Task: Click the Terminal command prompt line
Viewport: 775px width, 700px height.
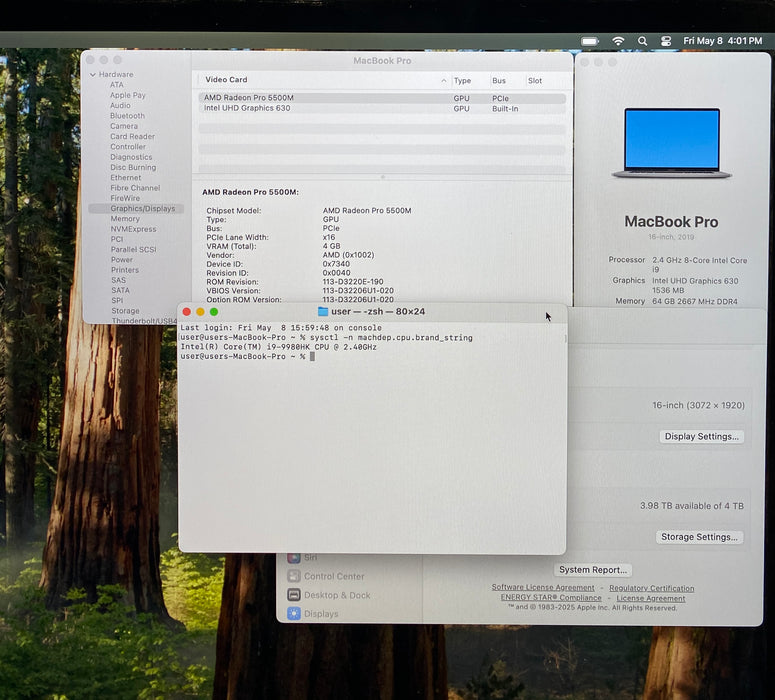Action: coord(247,356)
